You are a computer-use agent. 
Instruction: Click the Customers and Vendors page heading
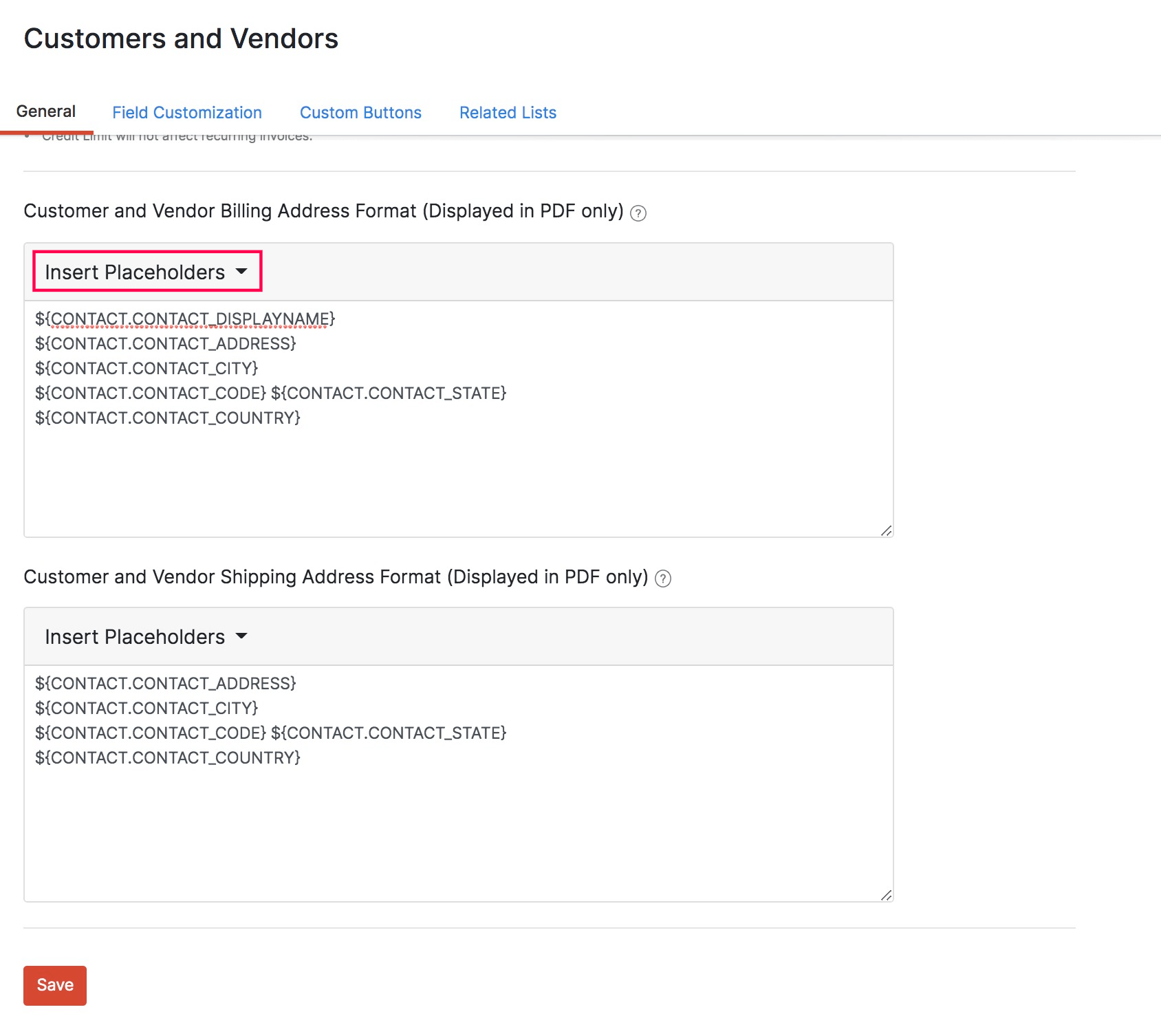(x=181, y=39)
